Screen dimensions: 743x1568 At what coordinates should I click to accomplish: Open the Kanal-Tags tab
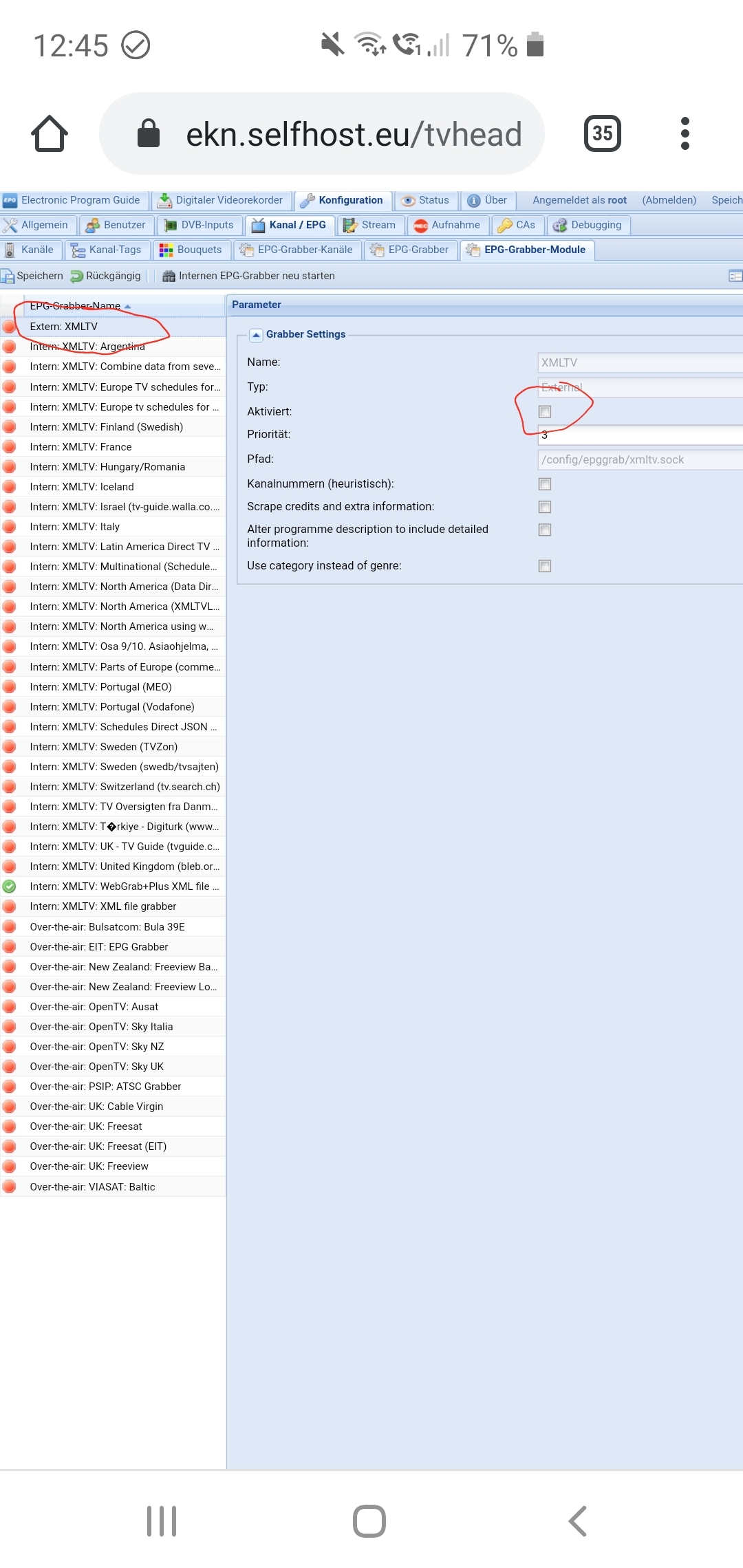click(x=107, y=250)
